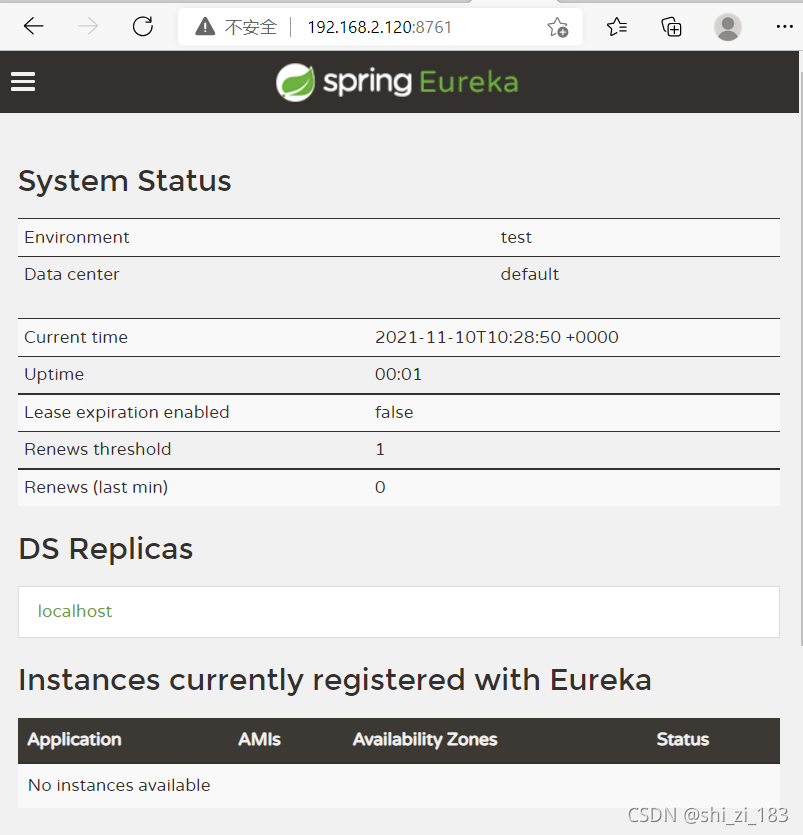
Task: Reload the Eureka page
Action: (143, 26)
